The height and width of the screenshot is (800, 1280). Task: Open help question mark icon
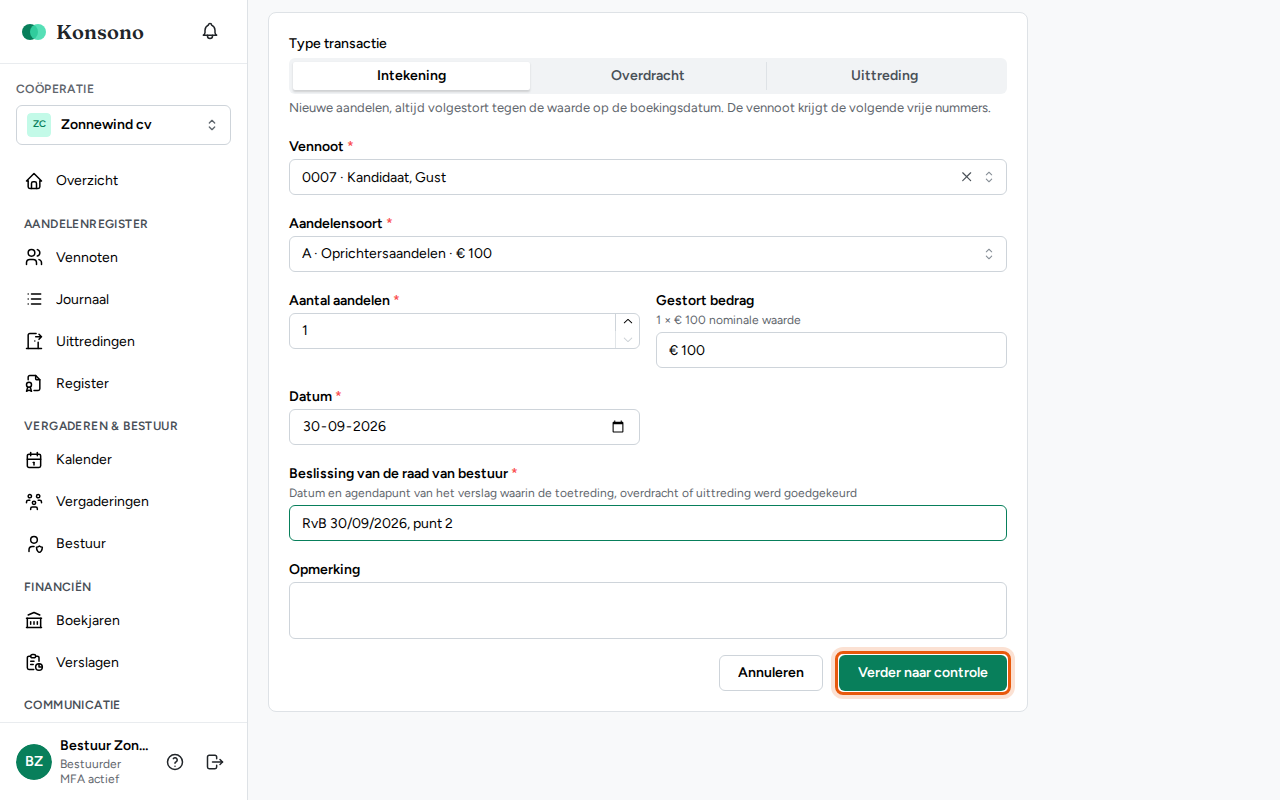175,762
